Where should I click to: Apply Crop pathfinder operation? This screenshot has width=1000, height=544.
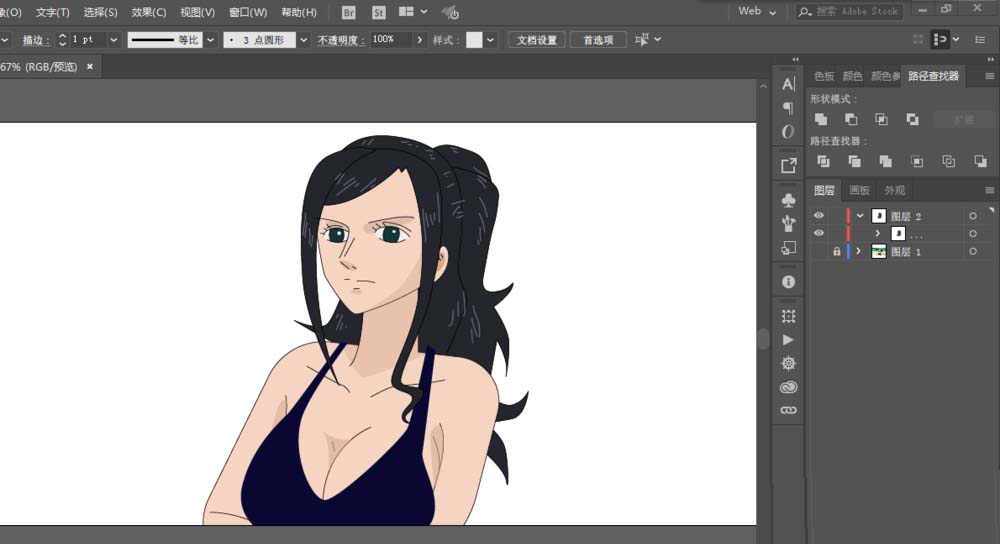(917, 161)
